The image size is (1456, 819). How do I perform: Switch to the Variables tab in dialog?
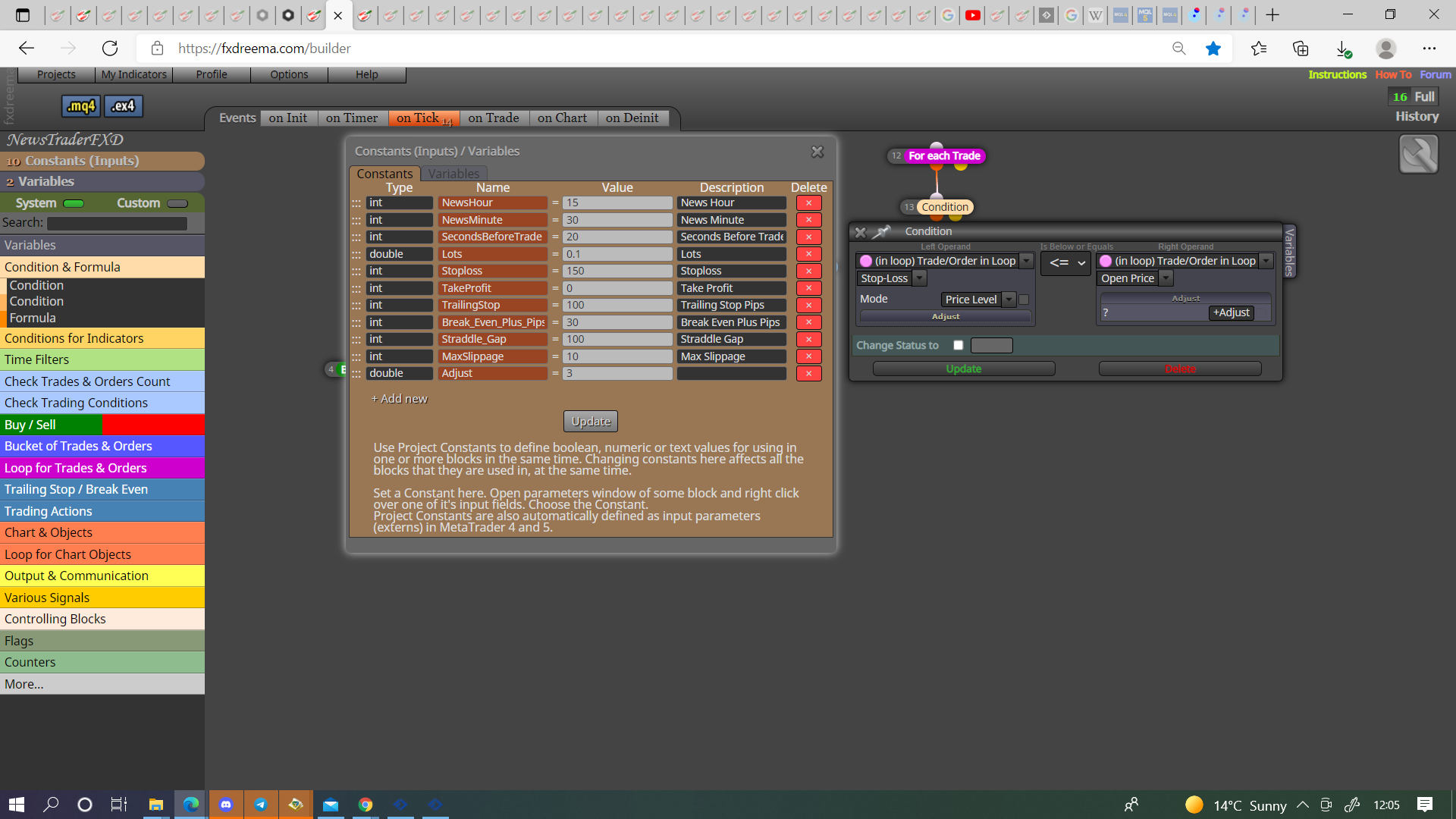click(453, 174)
